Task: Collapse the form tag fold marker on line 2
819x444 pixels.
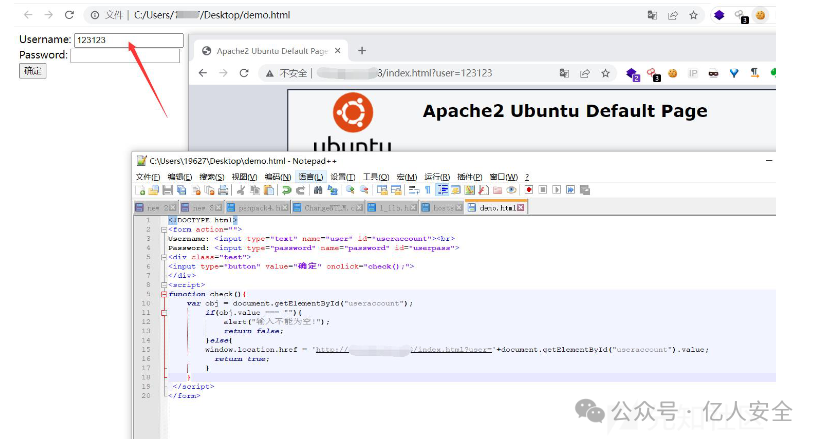Action: coord(164,229)
